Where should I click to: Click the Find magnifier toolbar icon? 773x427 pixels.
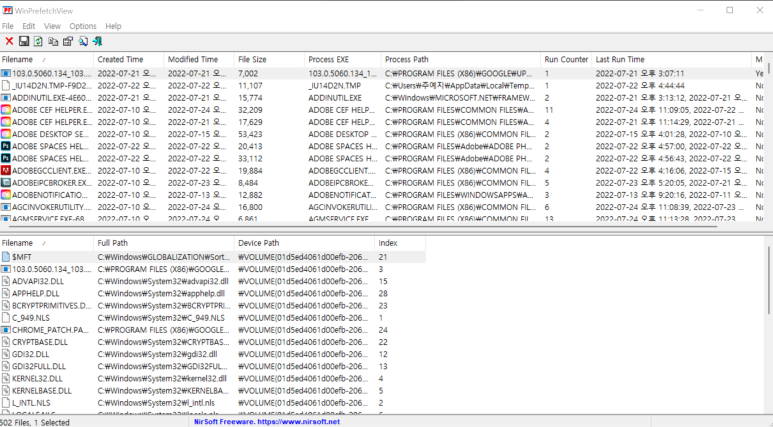coord(83,41)
